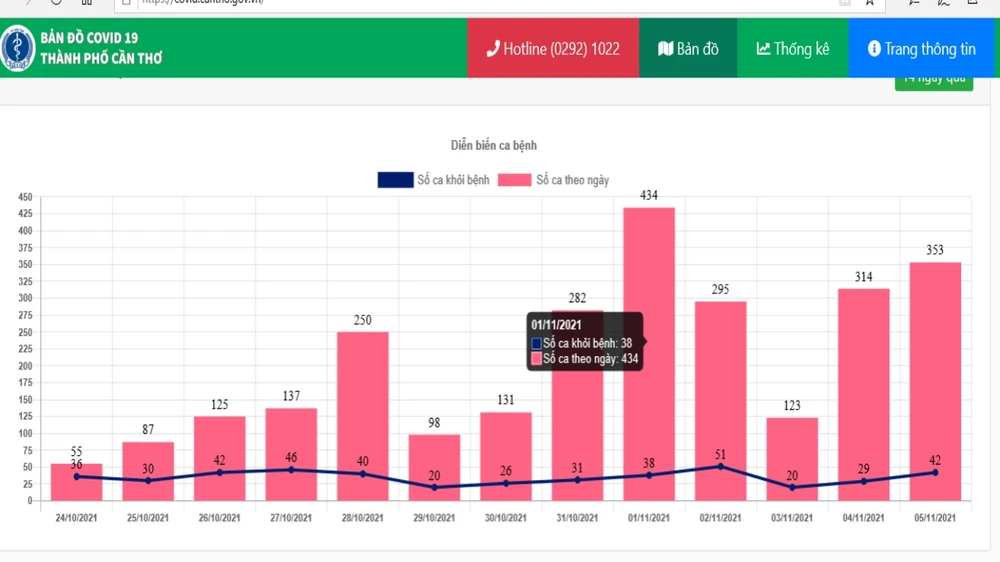Screen dimensions: 1000x562
Task: Toggle the 'Số ca theo ngày' legend label
Action: click(x=572, y=180)
